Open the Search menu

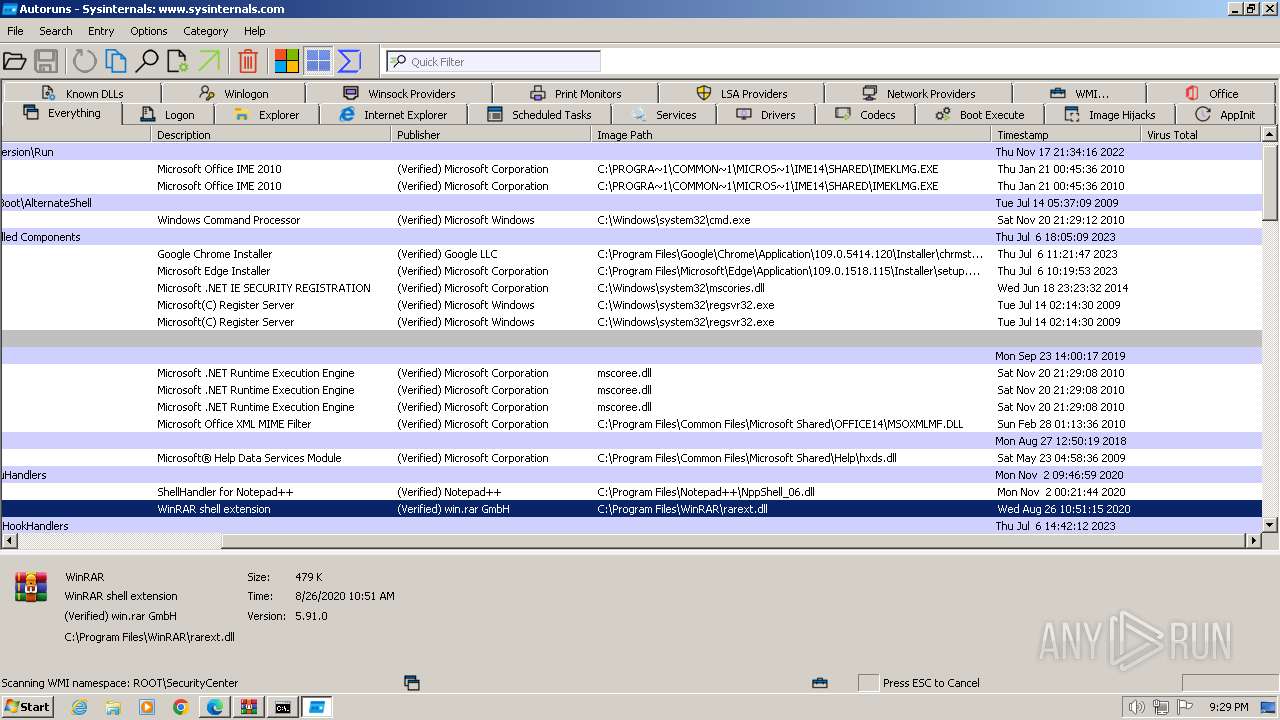click(x=56, y=31)
